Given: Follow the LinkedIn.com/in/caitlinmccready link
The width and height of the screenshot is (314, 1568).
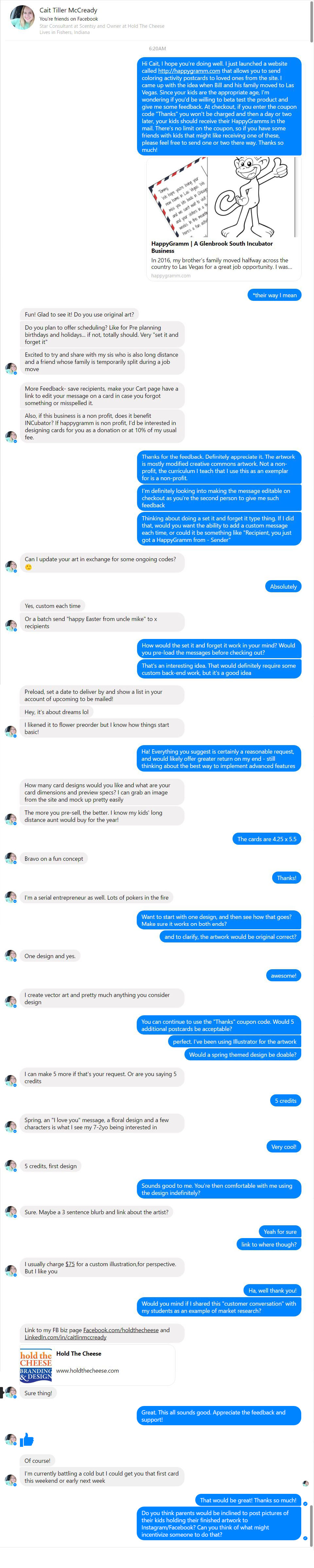Looking at the screenshot, I should tap(65, 1337).
